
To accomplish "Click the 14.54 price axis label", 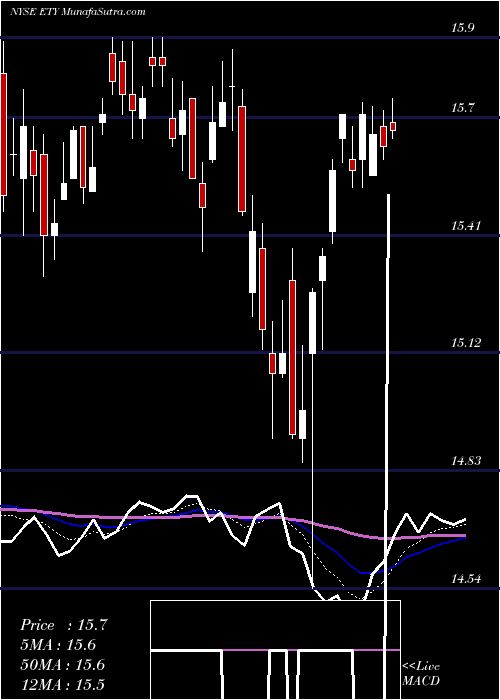I will [x=466, y=579].
